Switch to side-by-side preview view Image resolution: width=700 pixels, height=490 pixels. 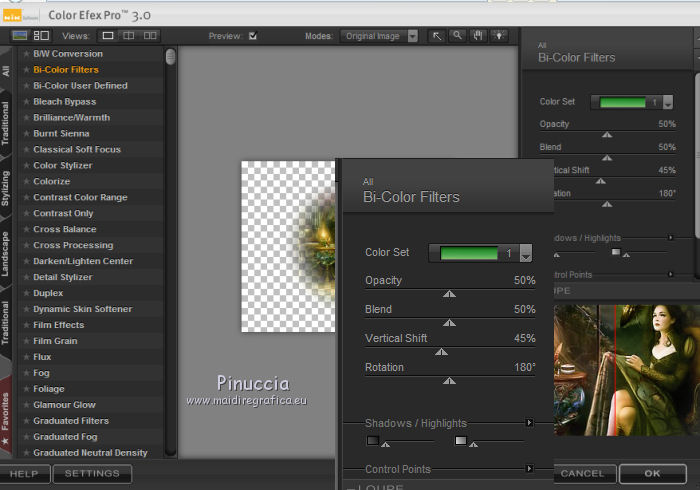tap(150, 36)
